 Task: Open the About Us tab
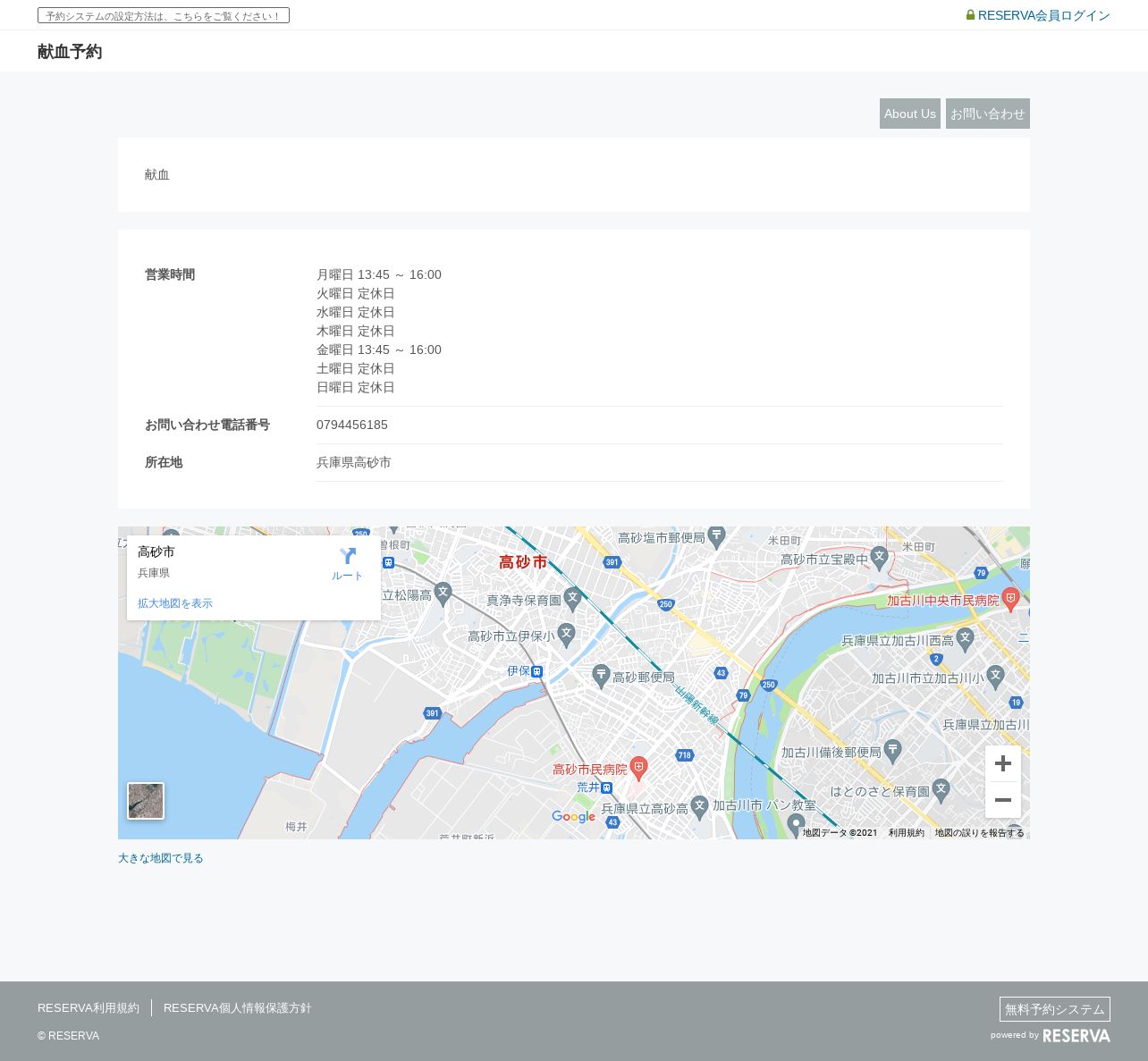point(909,114)
